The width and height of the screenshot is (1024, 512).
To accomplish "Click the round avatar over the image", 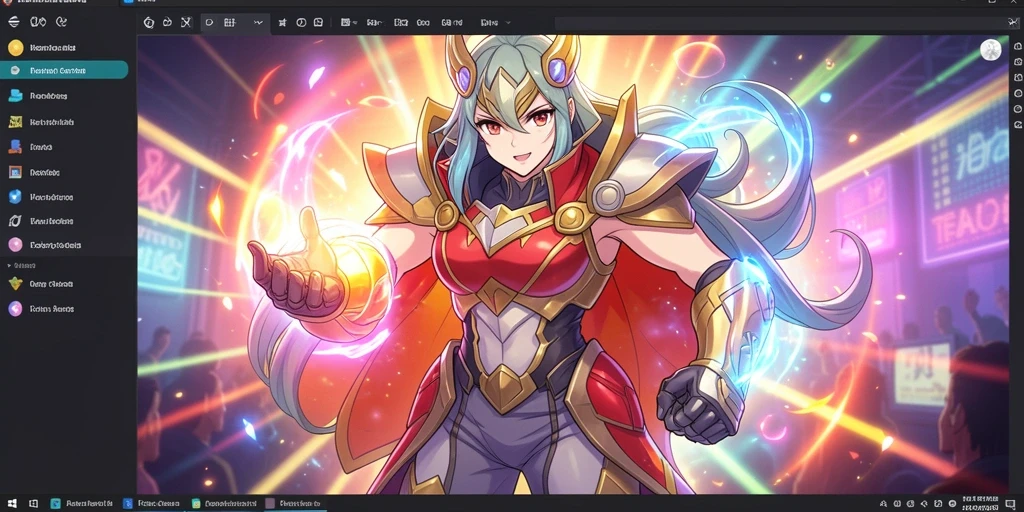I will tap(991, 50).
